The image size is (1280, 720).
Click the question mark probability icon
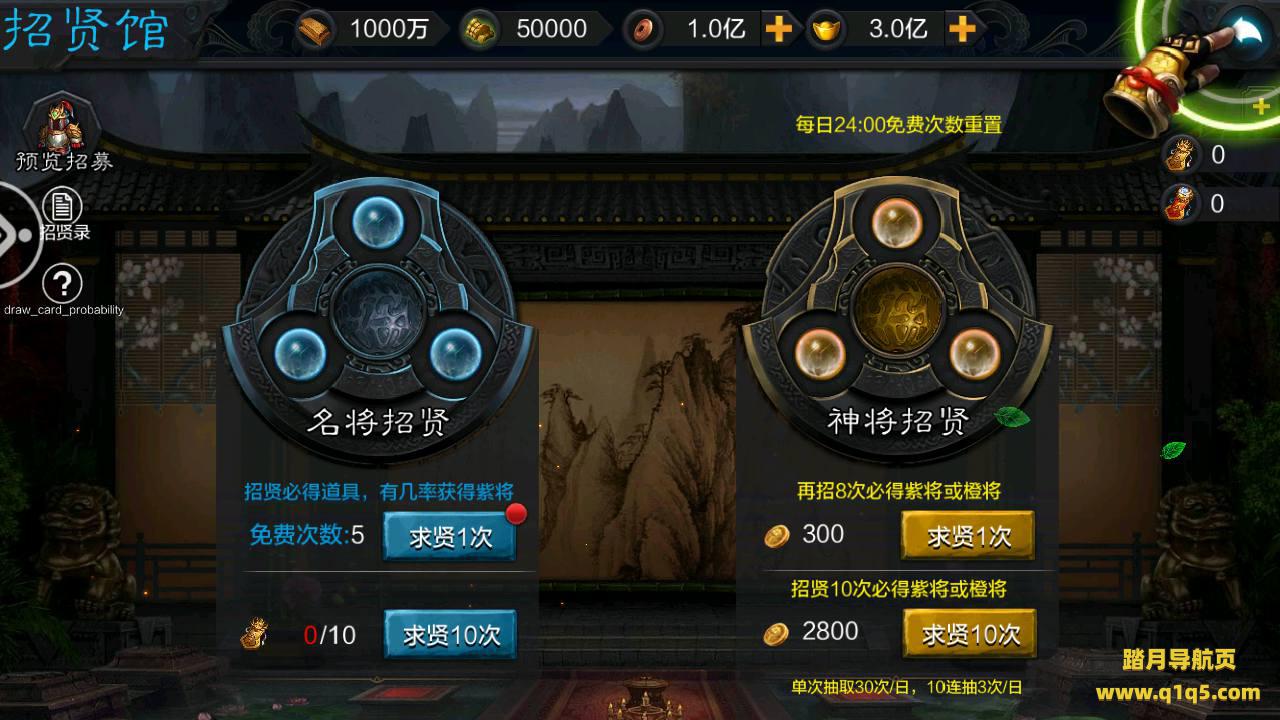(63, 285)
